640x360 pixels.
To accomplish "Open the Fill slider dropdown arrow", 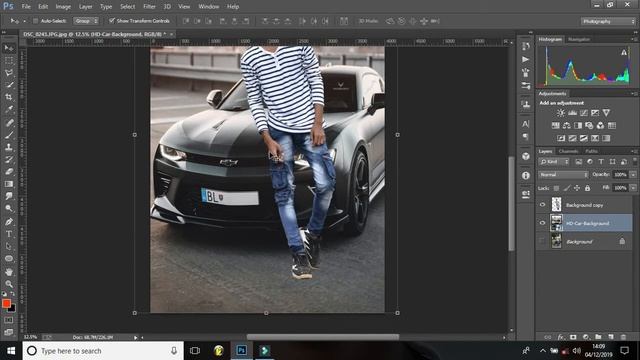I will [633, 188].
